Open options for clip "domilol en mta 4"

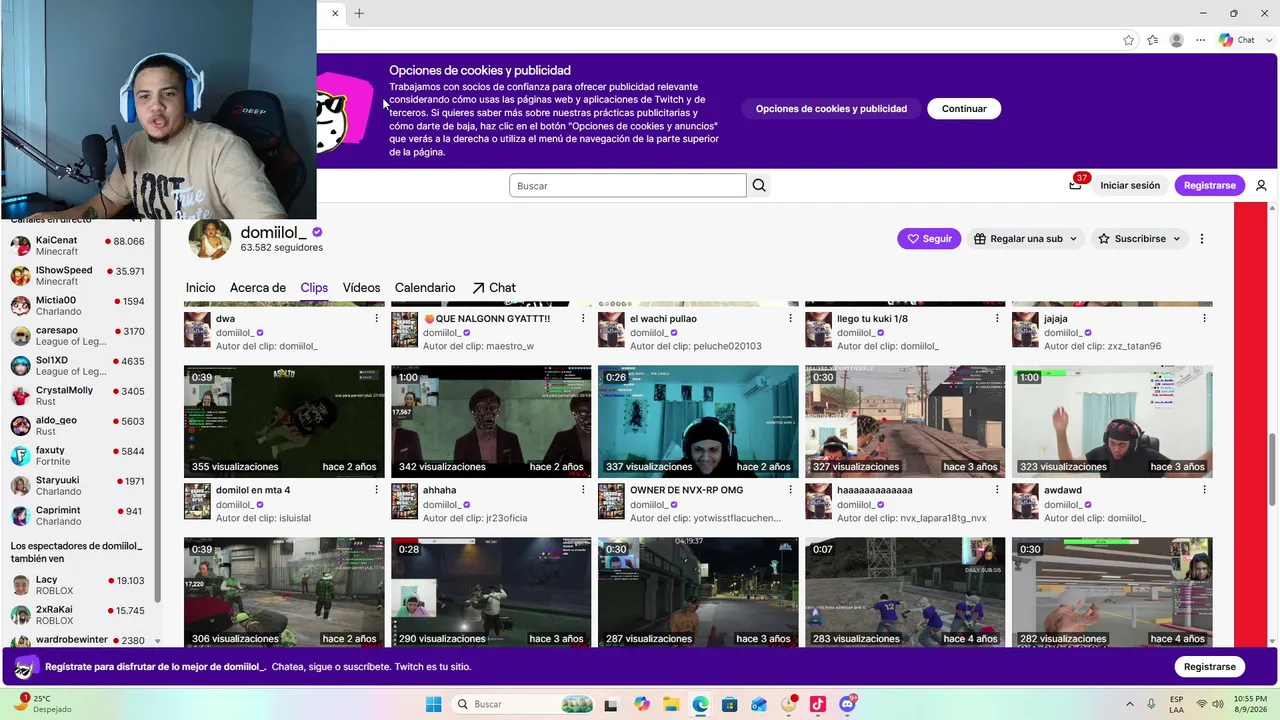377,490
